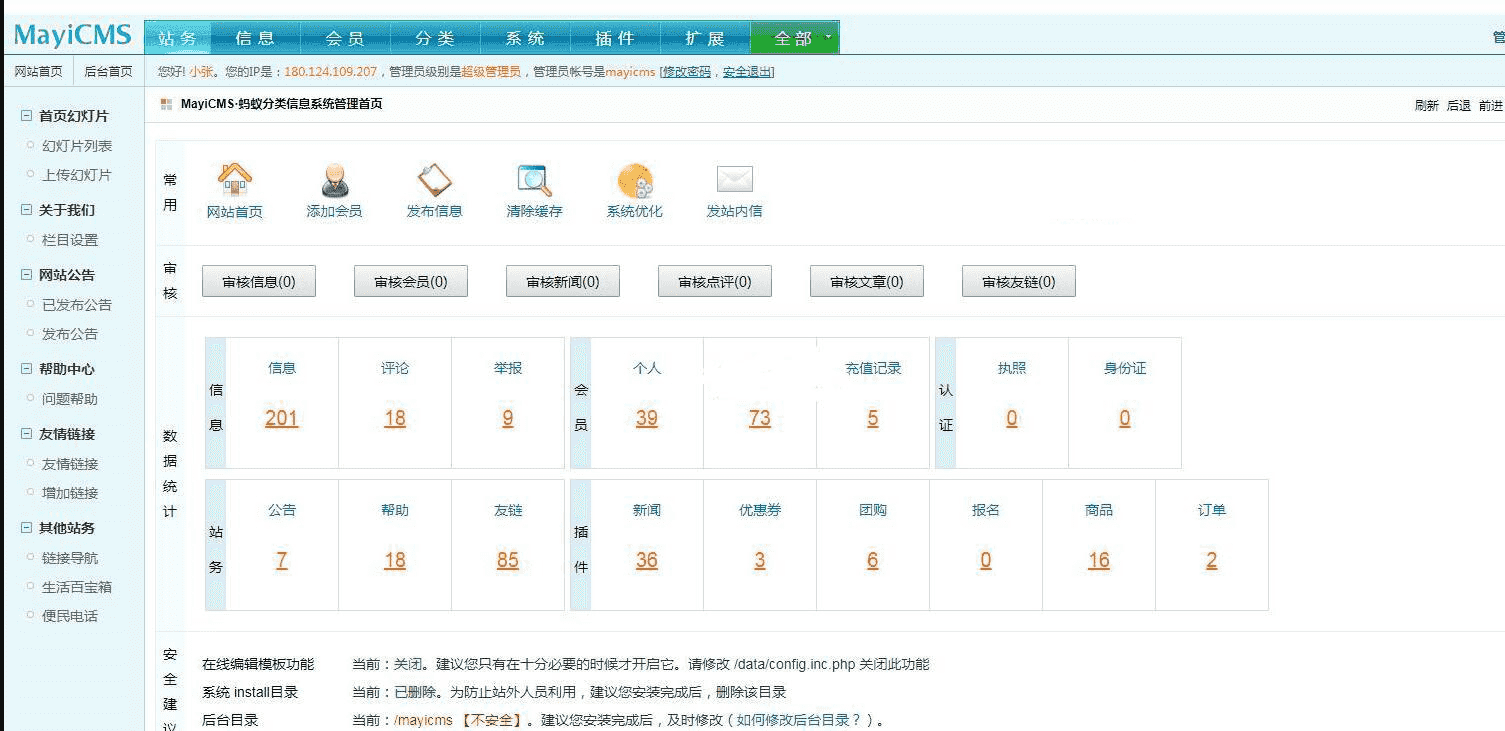Switch to the 后台首页 tab
This screenshot has height=731, width=1505.
(108, 71)
